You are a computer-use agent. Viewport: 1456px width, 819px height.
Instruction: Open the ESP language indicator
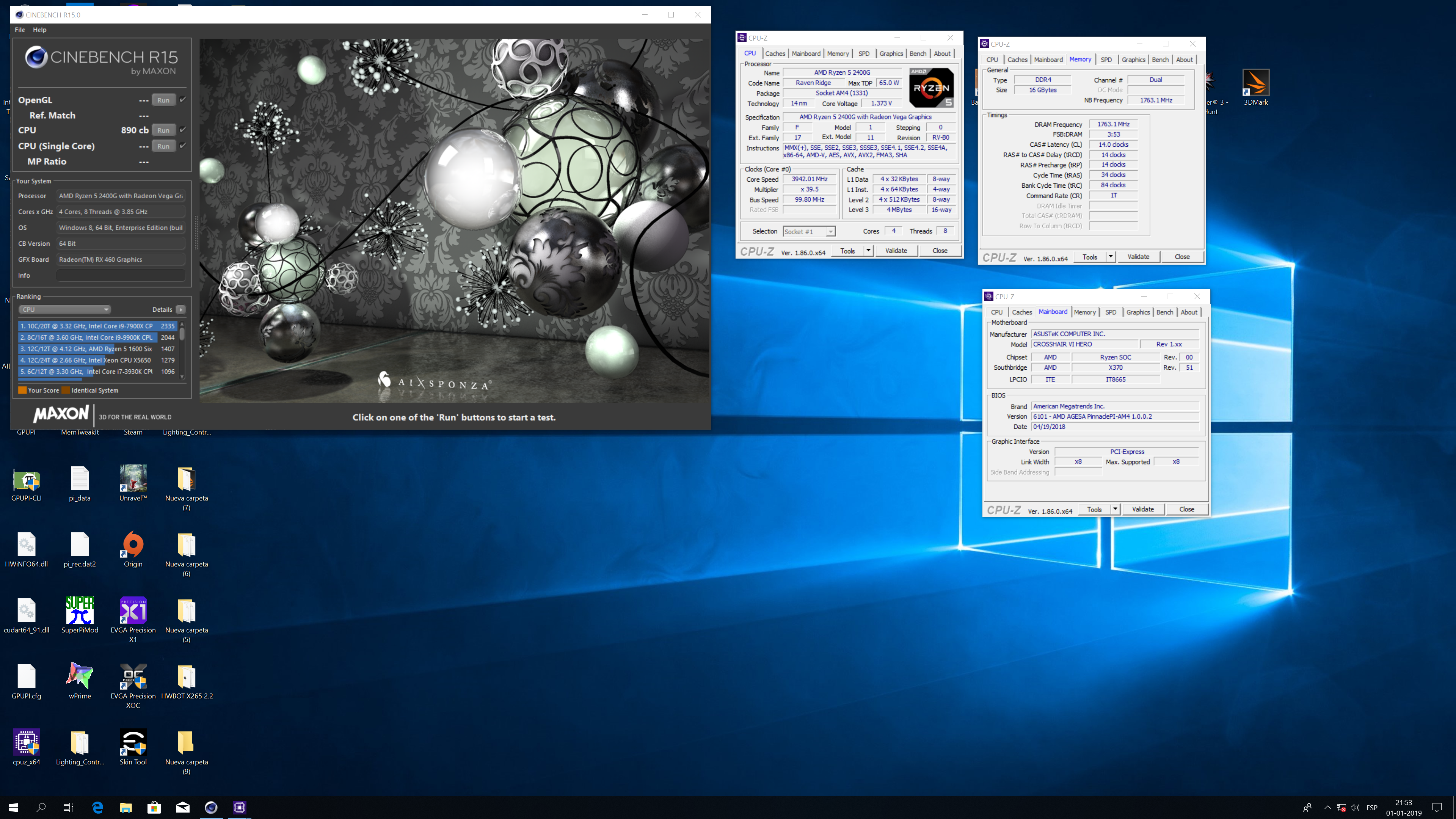(x=1371, y=807)
